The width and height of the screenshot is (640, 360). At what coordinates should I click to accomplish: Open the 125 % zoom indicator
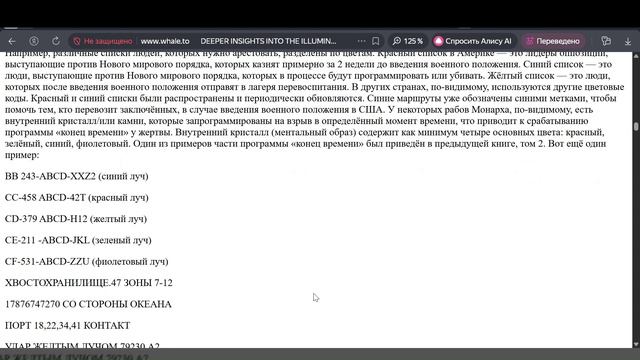pyautogui.click(x=407, y=41)
